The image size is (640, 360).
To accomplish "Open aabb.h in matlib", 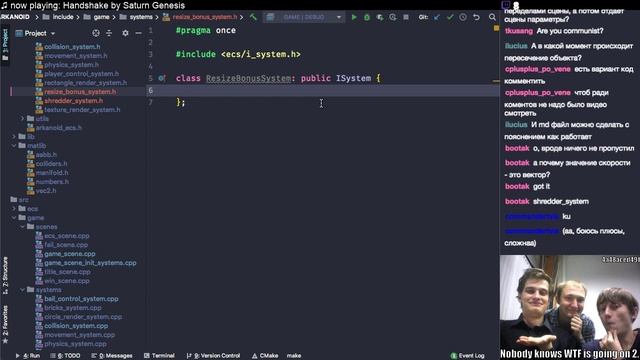I will [46, 154].
